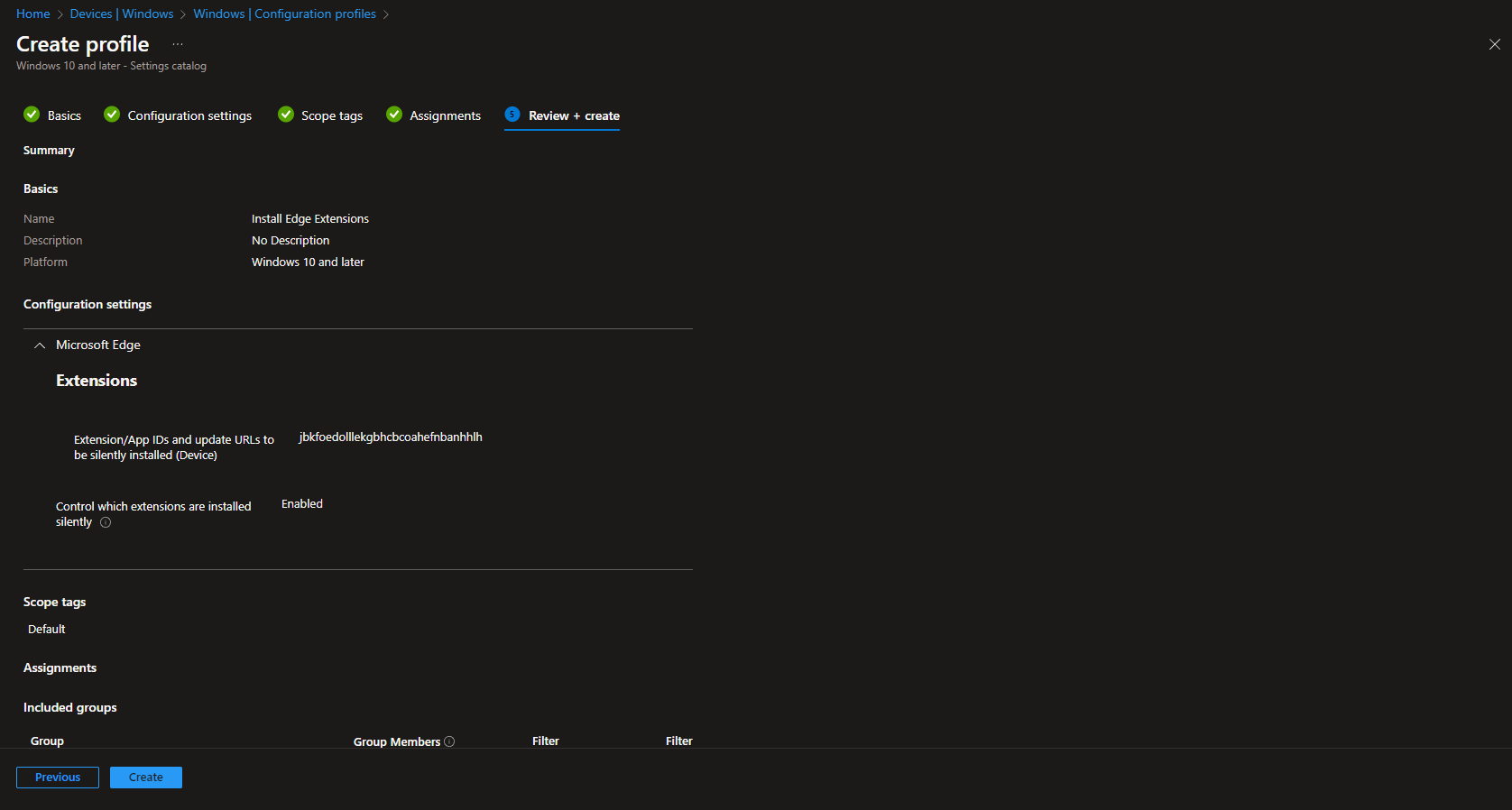Click the Included groups heading
The width and height of the screenshot is (1512, 810).
pos(70,708)
